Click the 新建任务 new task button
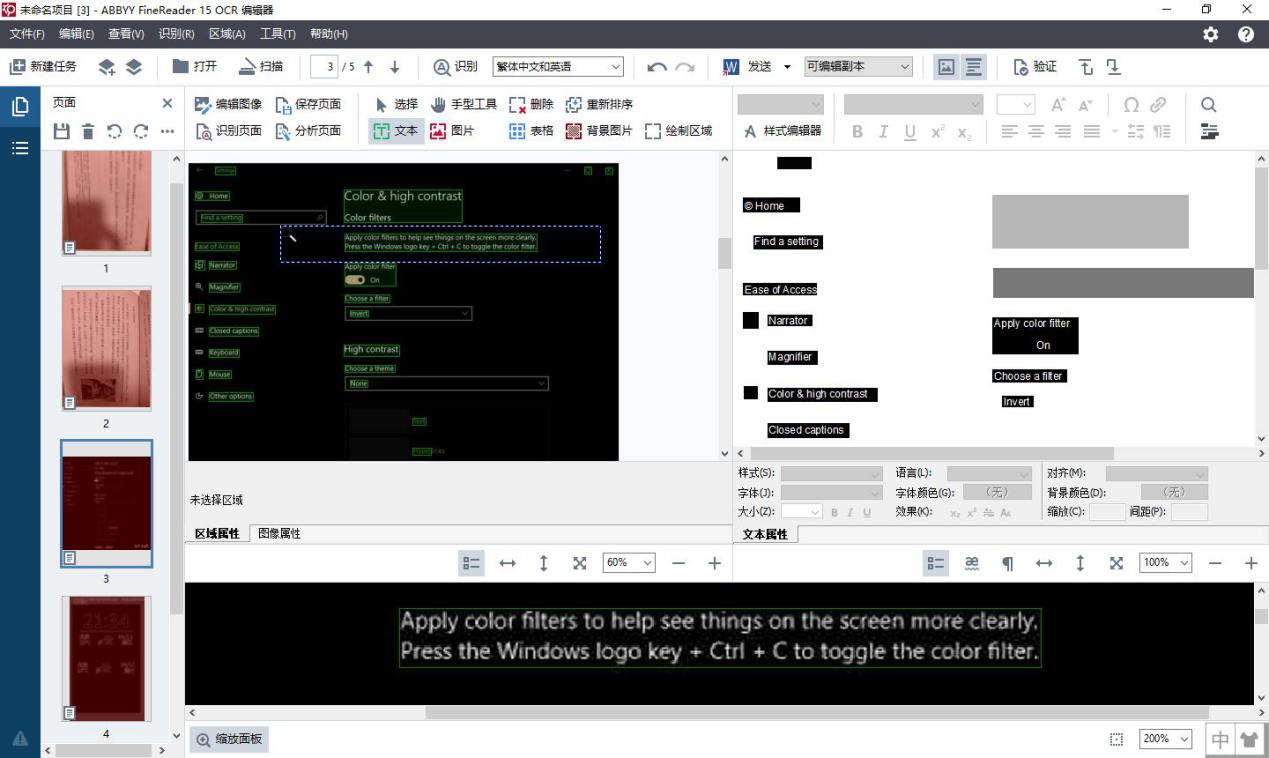This screenshot has width=1269, height=758. coord(42,66)
